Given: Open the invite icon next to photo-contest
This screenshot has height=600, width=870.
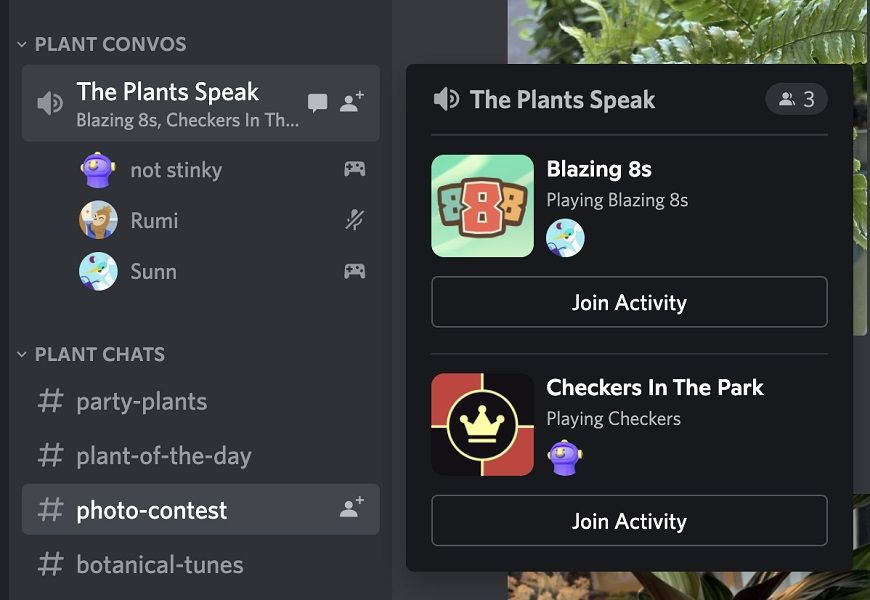Looking at the screenshot, I should point(350,509).
